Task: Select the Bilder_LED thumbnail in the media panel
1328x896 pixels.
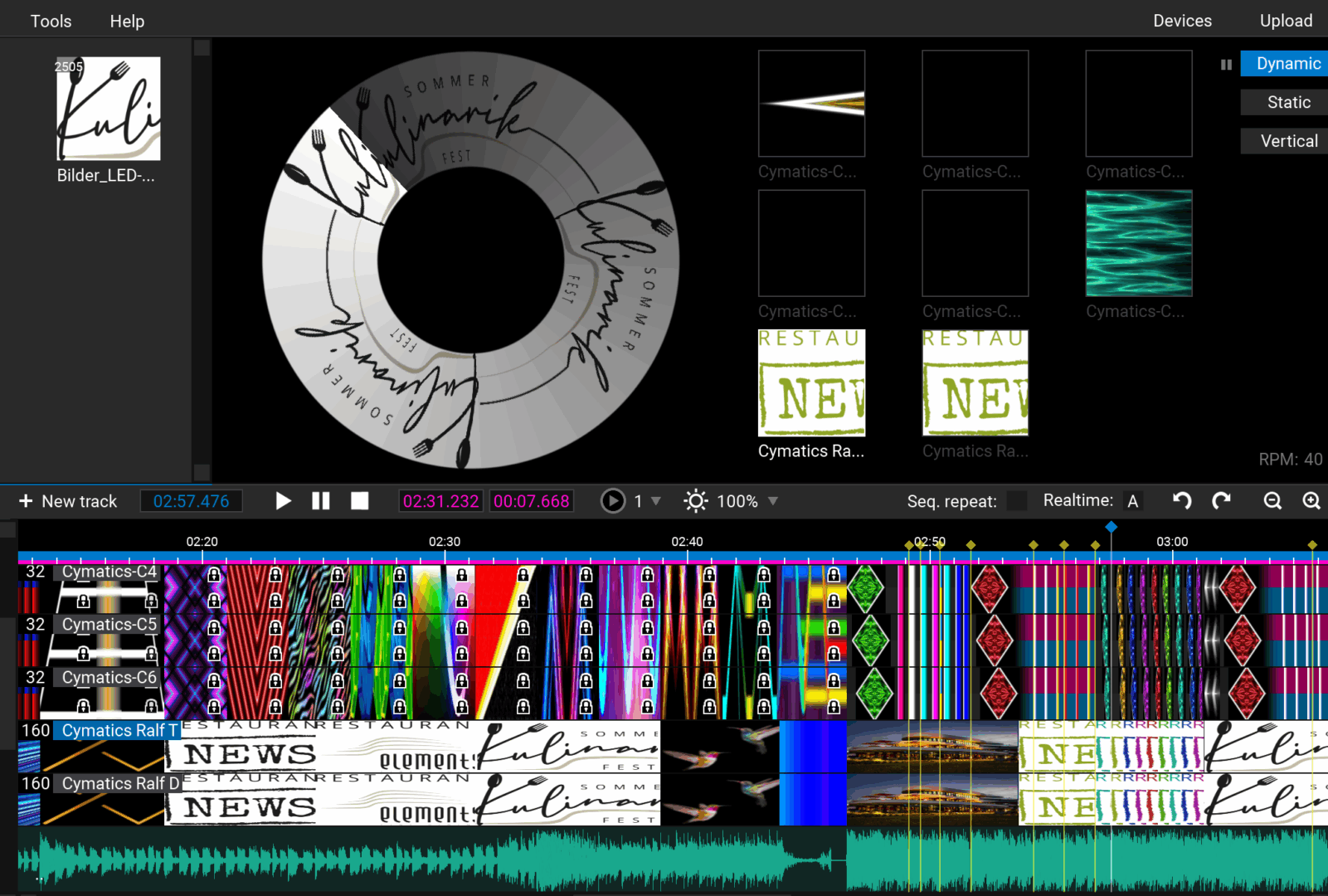Action: pos(108,109)
